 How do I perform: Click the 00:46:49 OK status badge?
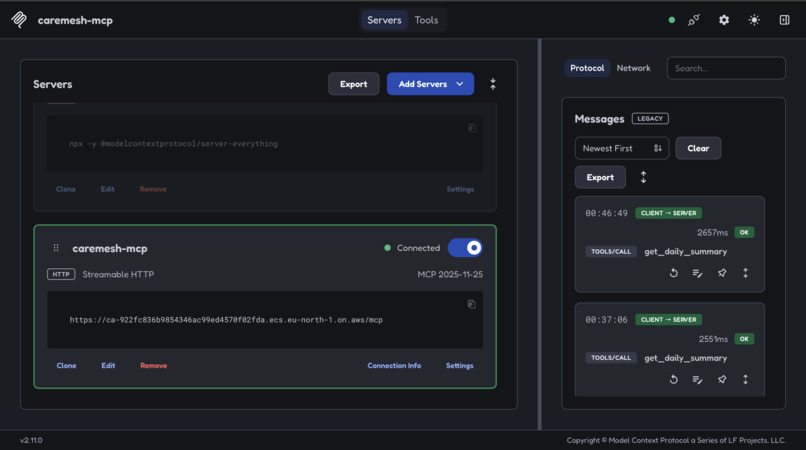[744, 232]
